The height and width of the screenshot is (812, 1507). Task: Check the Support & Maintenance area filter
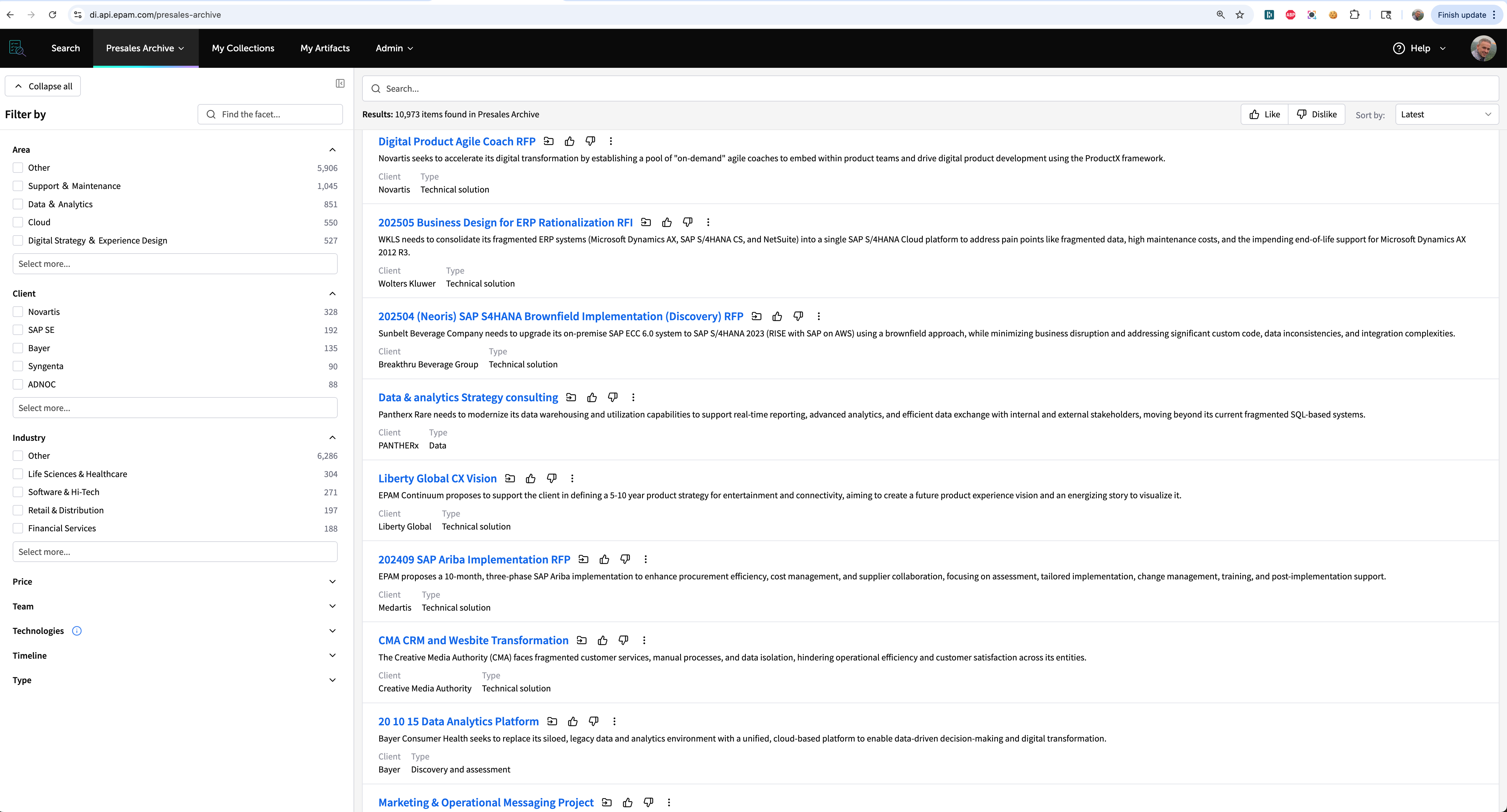click(18, 186)
